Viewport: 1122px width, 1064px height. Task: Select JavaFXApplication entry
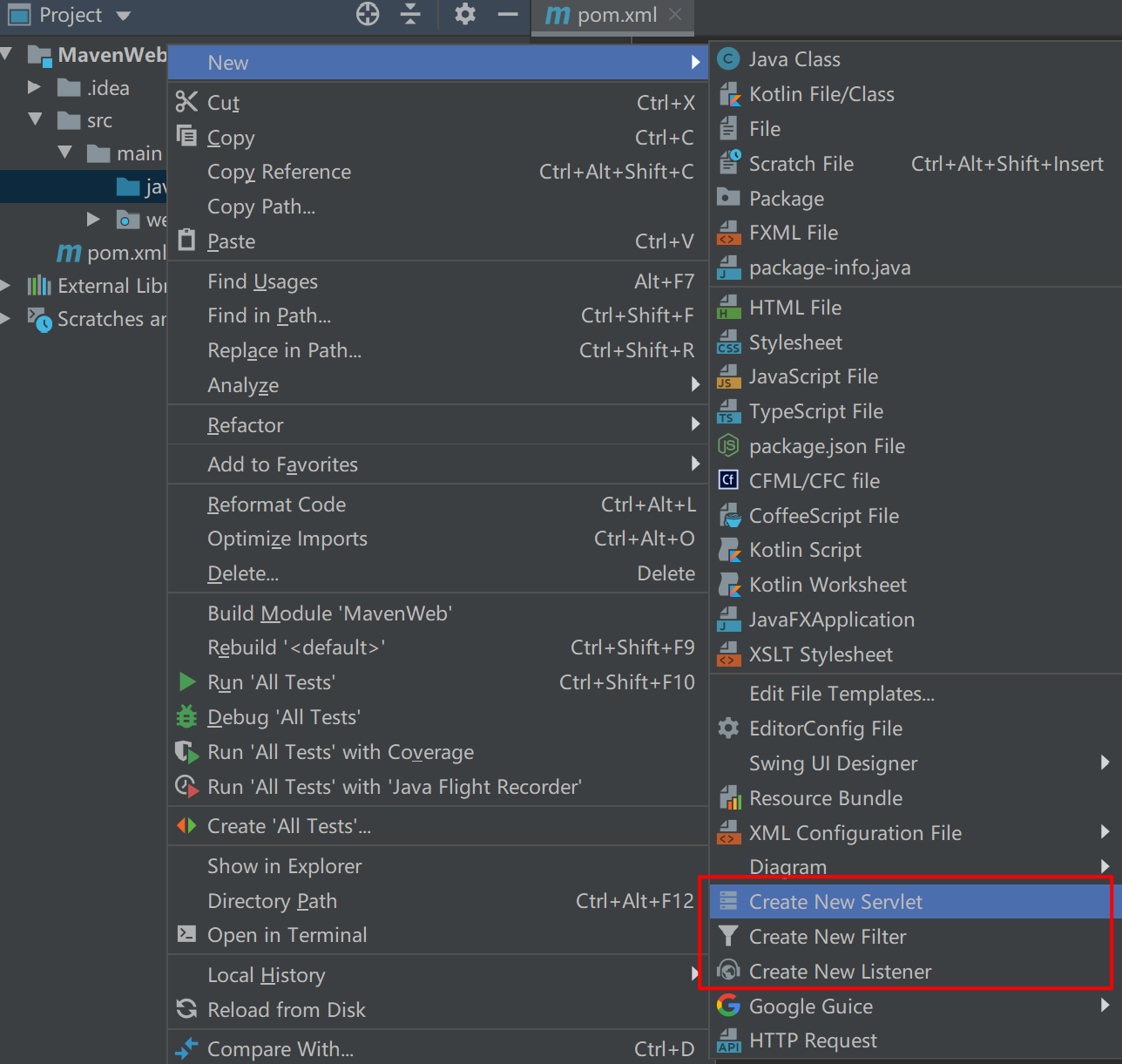[x=916, y=620]
